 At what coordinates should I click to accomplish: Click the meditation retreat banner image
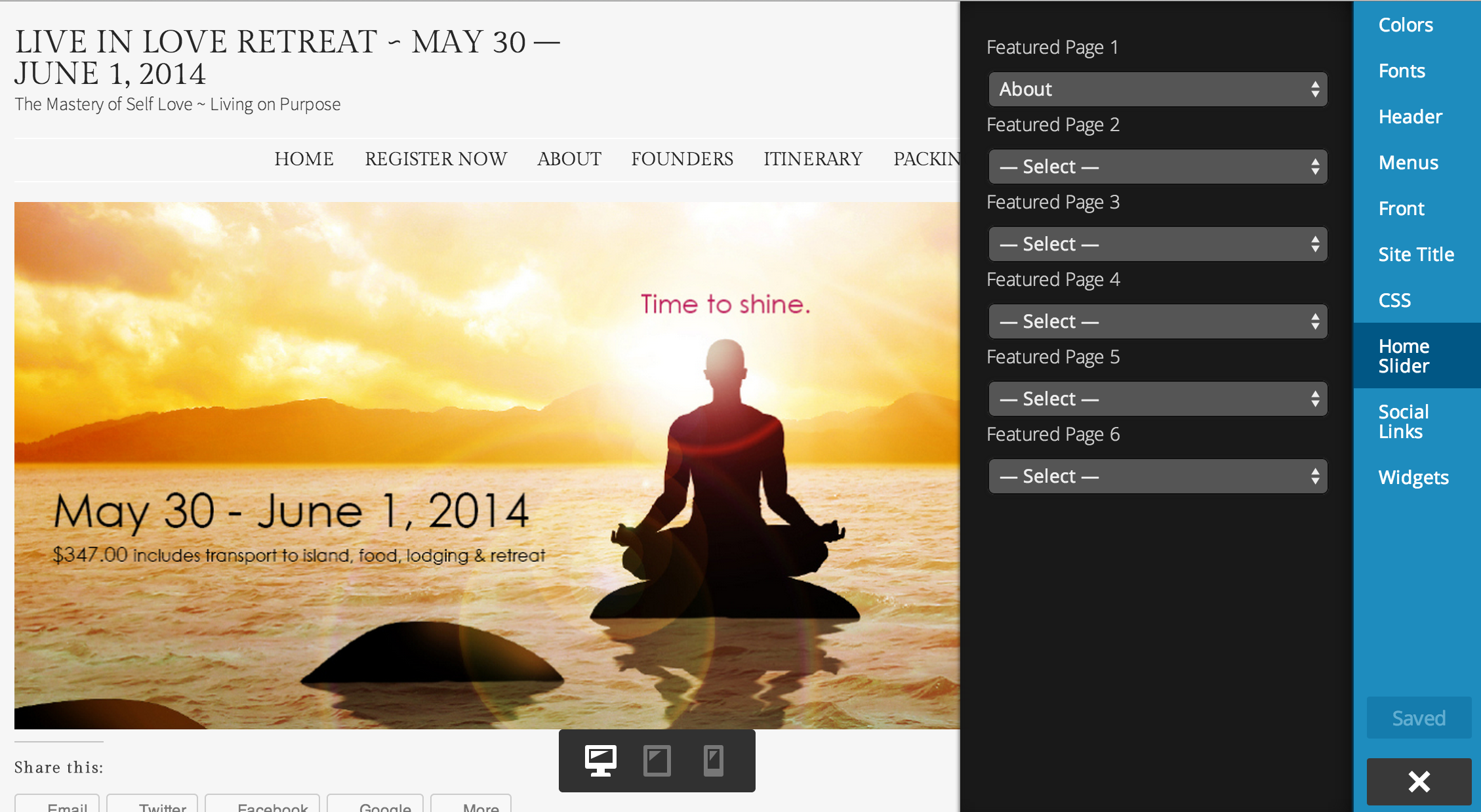click(487, 465)
